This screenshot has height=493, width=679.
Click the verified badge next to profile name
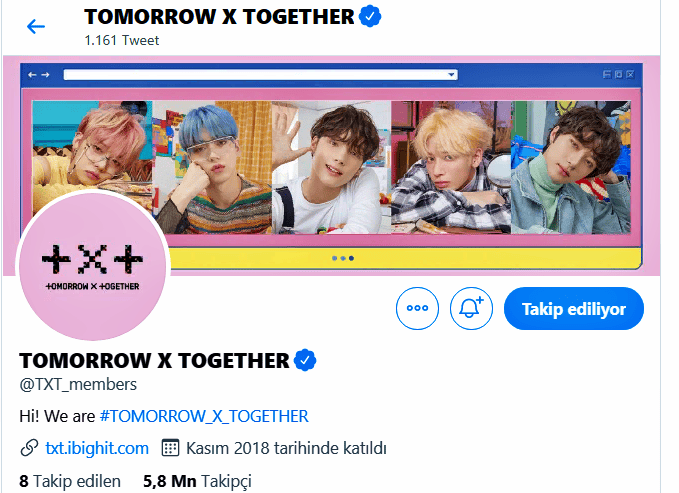(x=305, y=360)
